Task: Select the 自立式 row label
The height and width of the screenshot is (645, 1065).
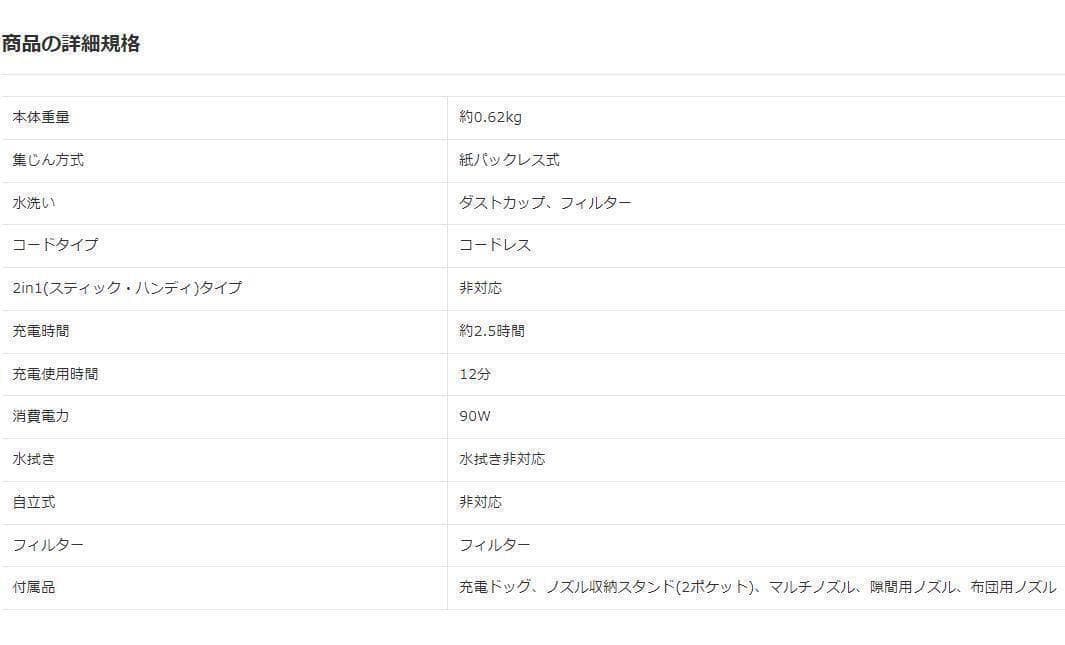Action: 34,502
